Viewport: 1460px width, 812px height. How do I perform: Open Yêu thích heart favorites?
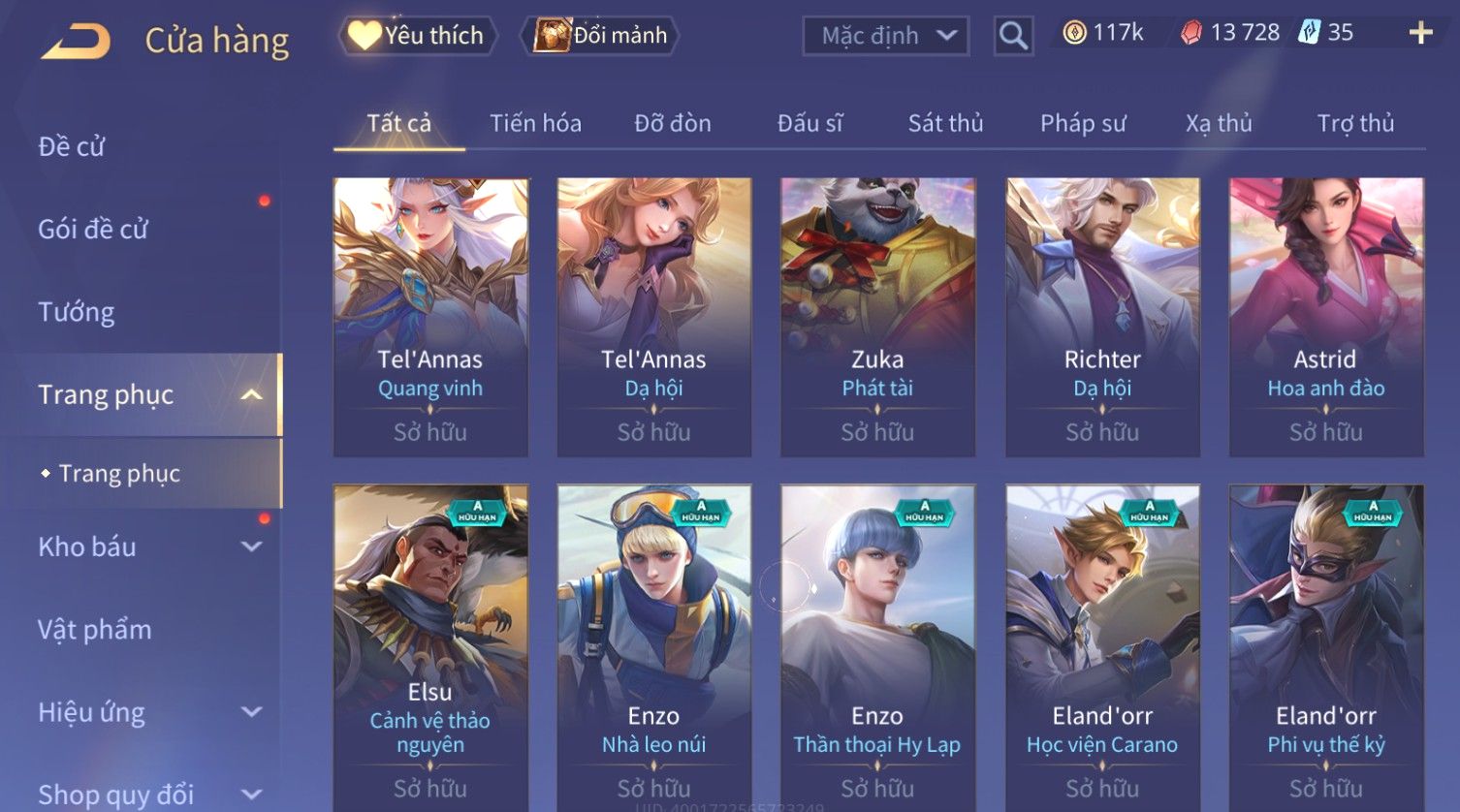tap(418, 36)
